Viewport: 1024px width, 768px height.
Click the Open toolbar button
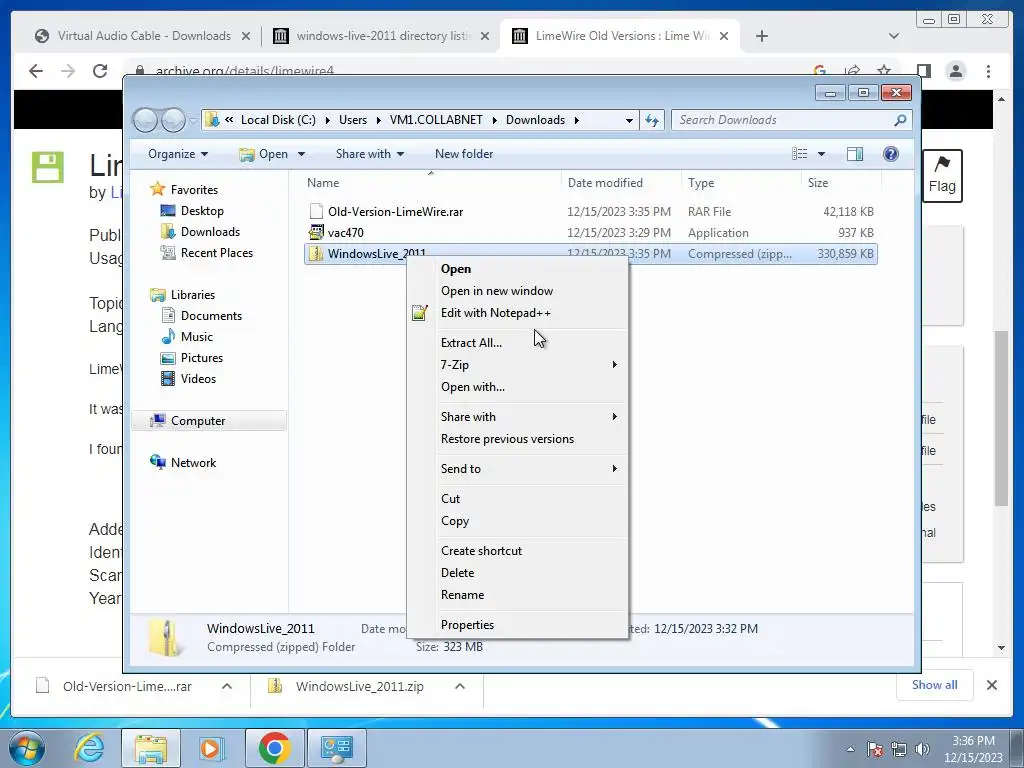tap(264, 154)
